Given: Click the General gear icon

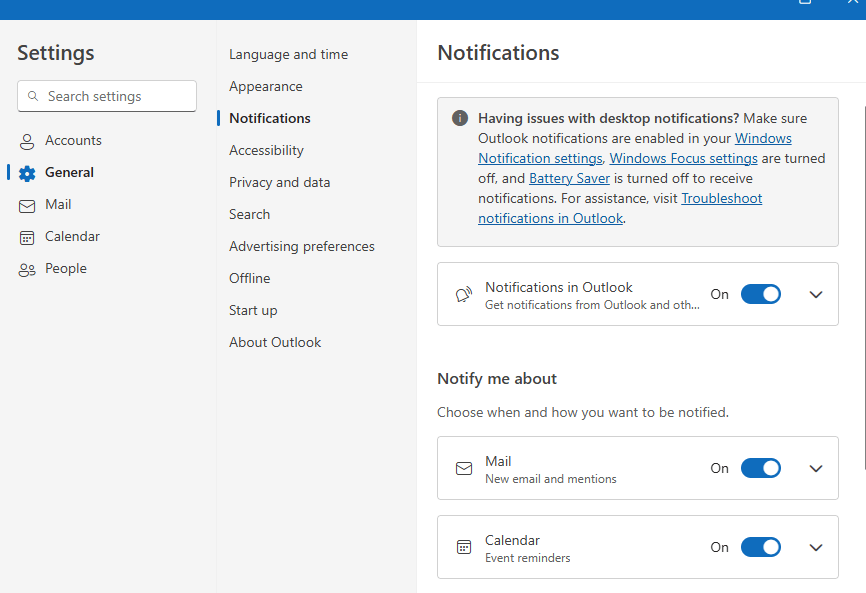Looking at the screenshot, I should click(28, 172).
